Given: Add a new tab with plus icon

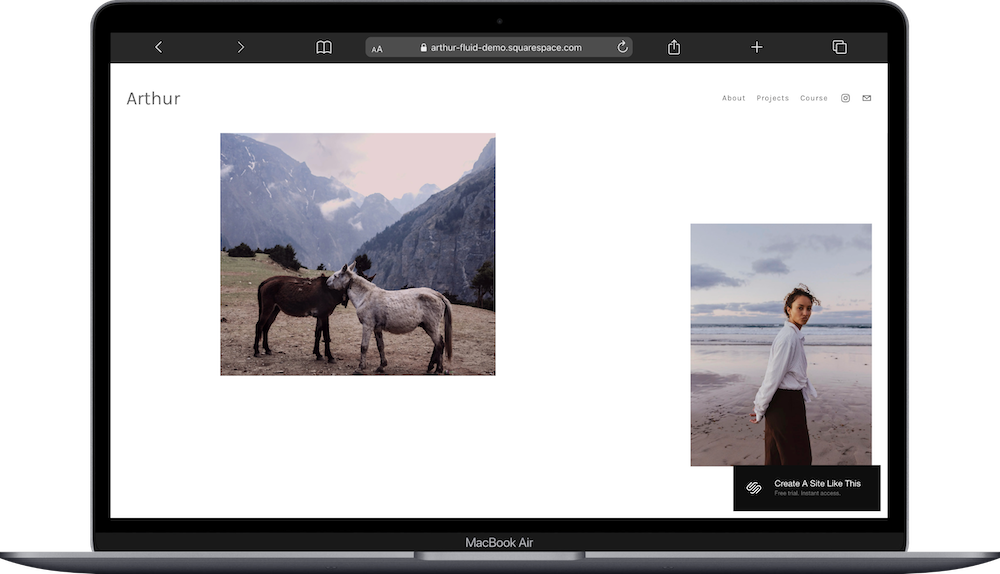Looking at the screenshot, I should point(756,47).
